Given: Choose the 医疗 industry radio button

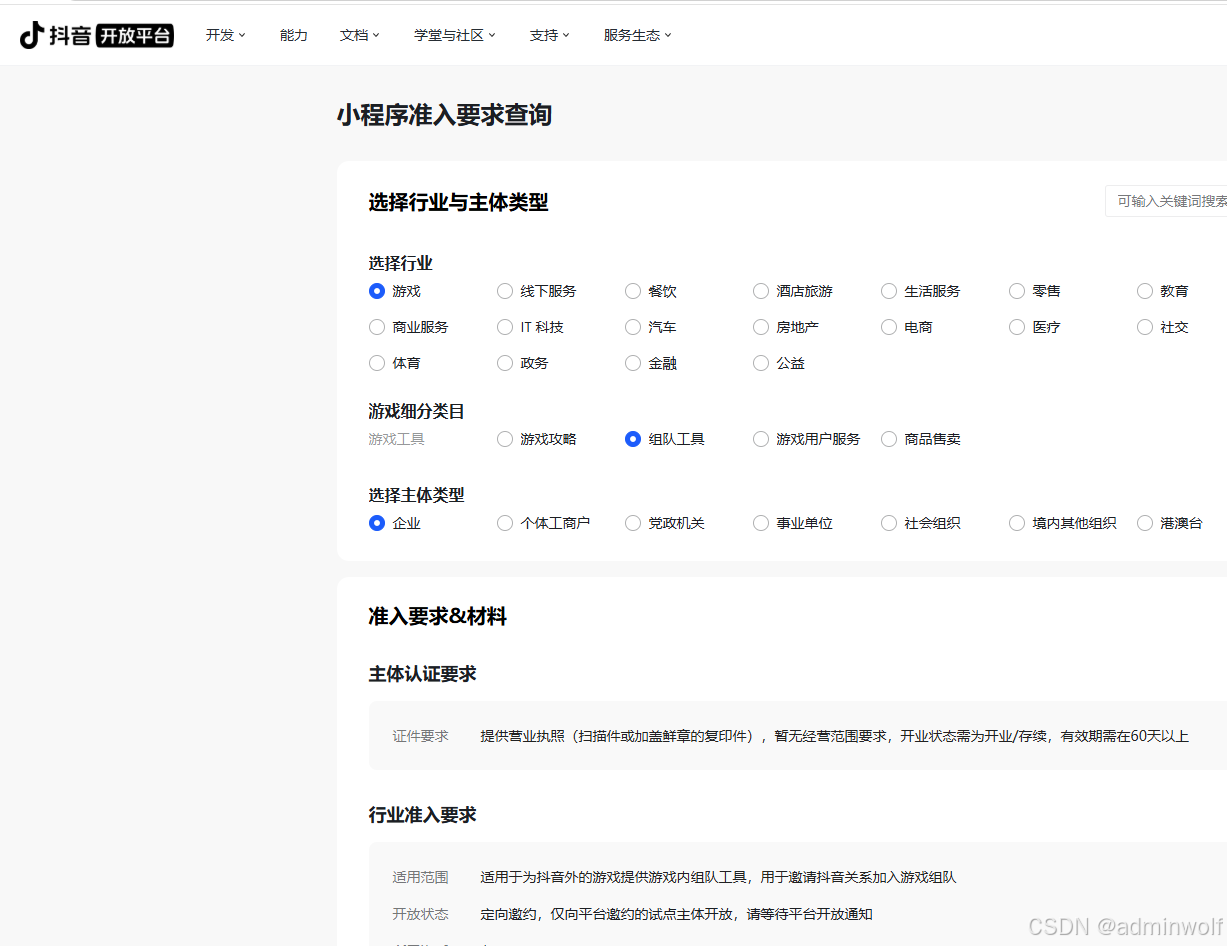Looking at the screenshot, I should (x=1017, y=327).
